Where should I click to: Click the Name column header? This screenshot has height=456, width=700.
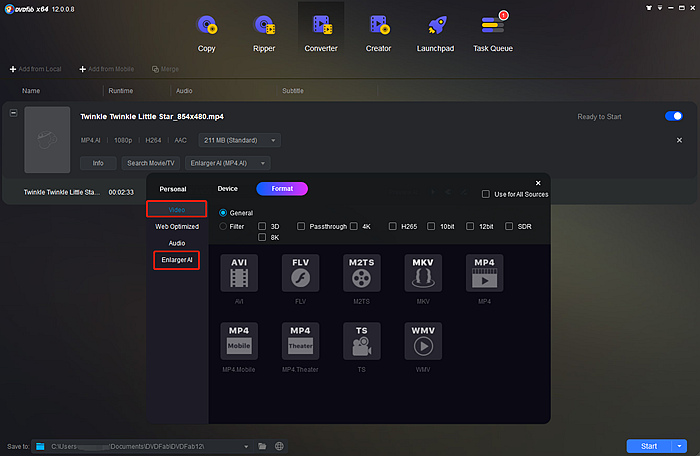pos(31,91)
